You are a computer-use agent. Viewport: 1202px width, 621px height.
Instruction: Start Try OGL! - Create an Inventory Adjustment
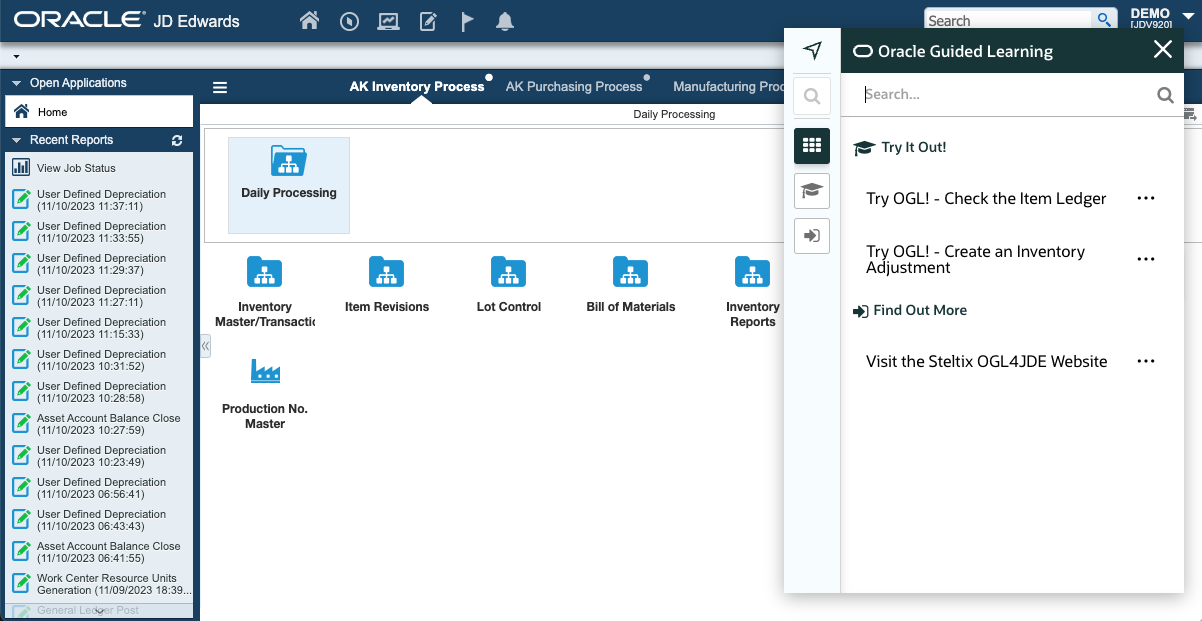click(975, 259)
